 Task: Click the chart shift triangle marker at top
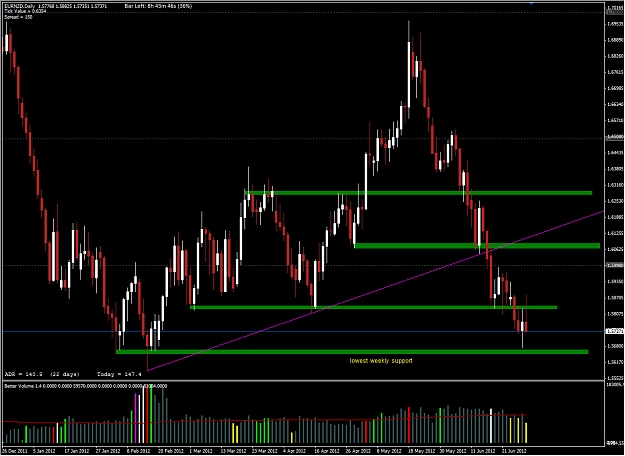point(531,3)
